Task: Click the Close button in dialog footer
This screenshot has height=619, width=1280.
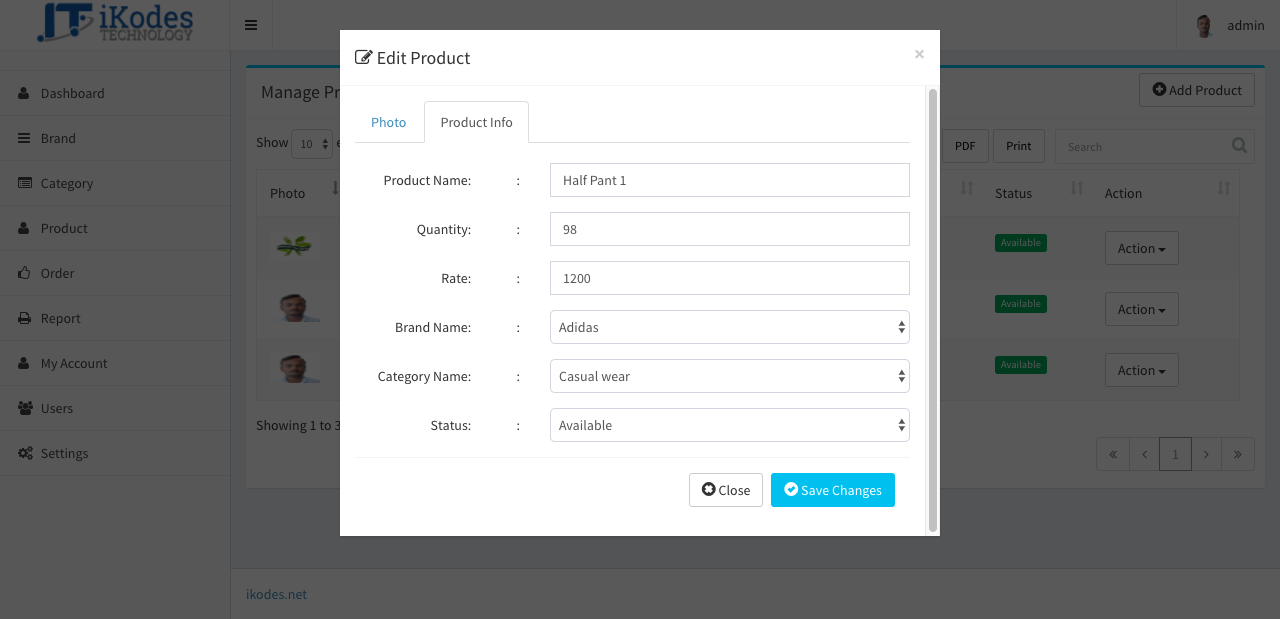Action: 726,490
